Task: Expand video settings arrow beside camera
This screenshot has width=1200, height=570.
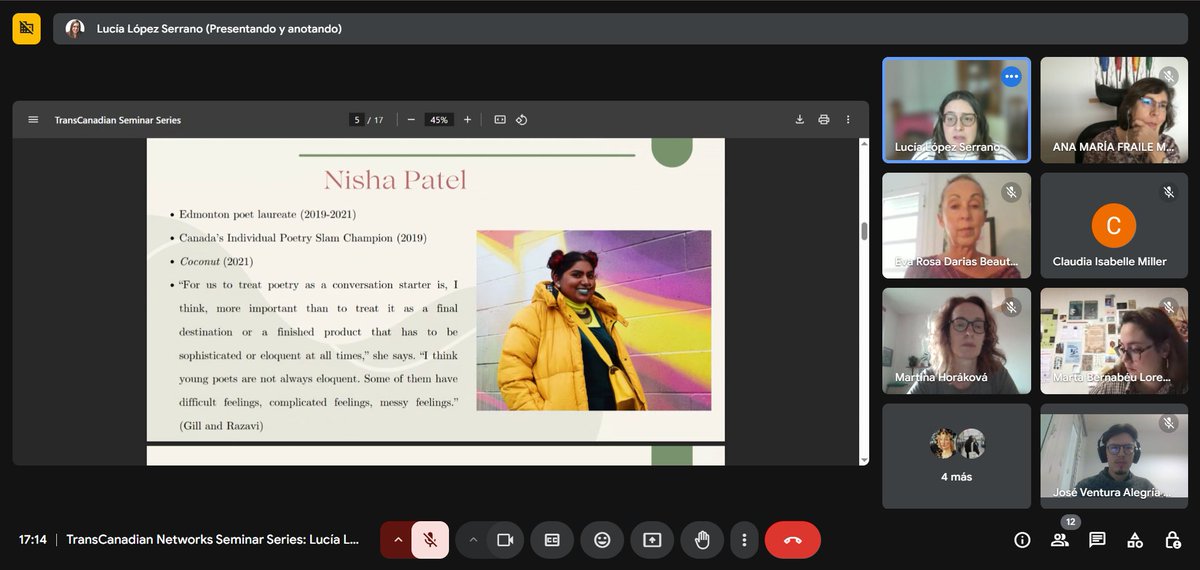Action: tap(473, 540)
